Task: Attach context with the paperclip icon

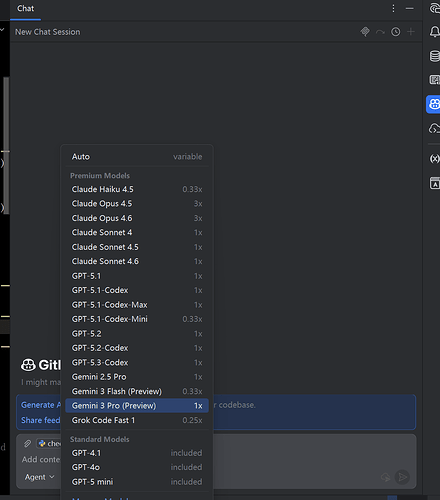Action: pos(27,443)
